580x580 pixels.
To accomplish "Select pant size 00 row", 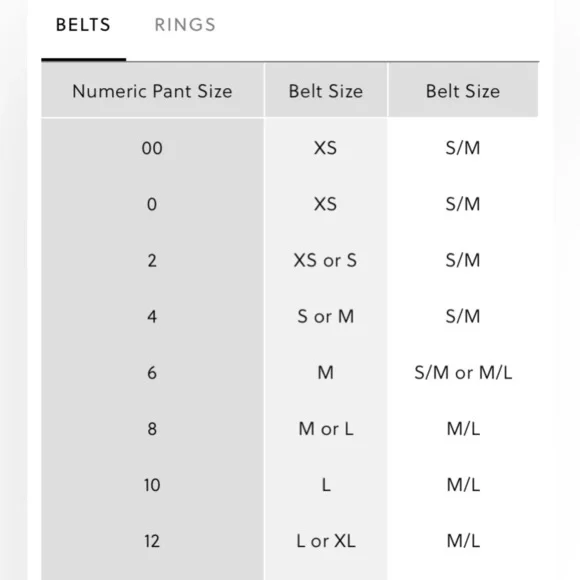I will pyautogui.click(x=290, y=148).
